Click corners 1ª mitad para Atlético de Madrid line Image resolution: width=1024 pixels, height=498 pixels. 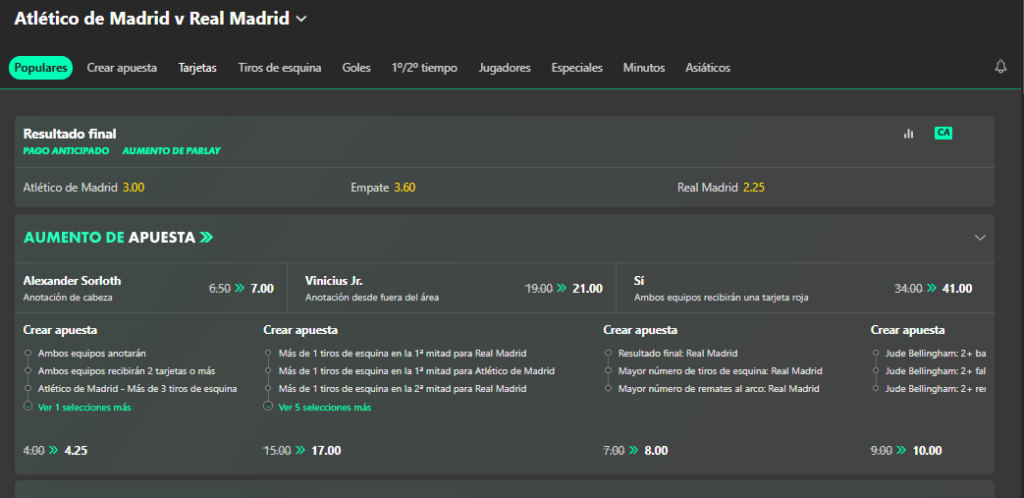pyautogui.click(x=417, y=371)
